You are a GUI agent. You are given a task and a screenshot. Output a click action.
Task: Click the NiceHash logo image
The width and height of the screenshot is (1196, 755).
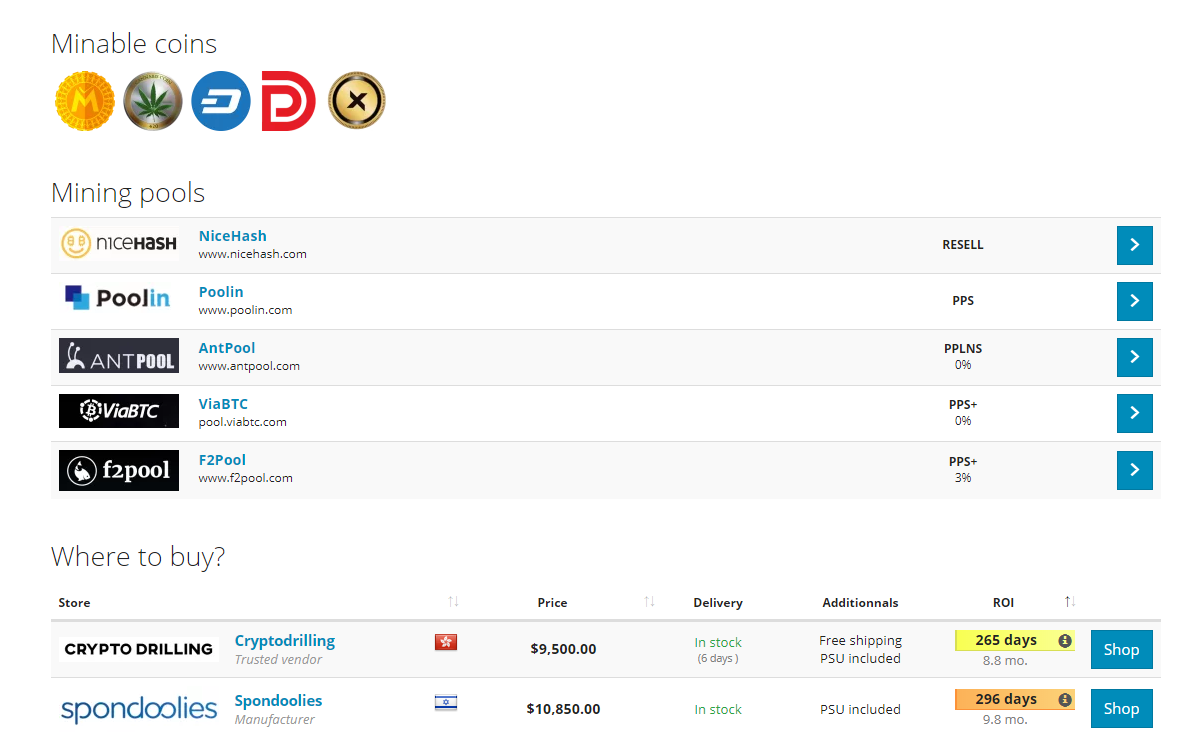tap(119, 243)
